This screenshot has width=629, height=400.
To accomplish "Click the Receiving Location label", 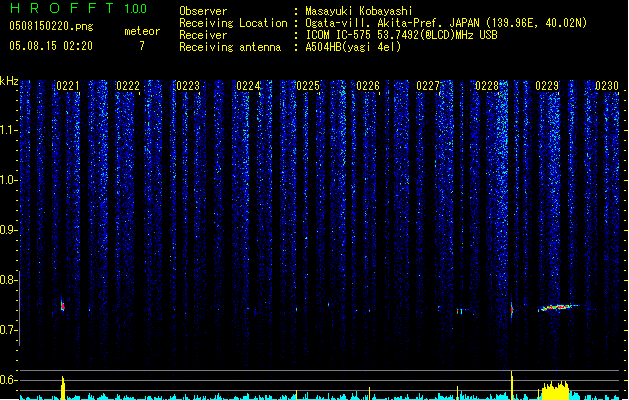I will pos(233,23).
